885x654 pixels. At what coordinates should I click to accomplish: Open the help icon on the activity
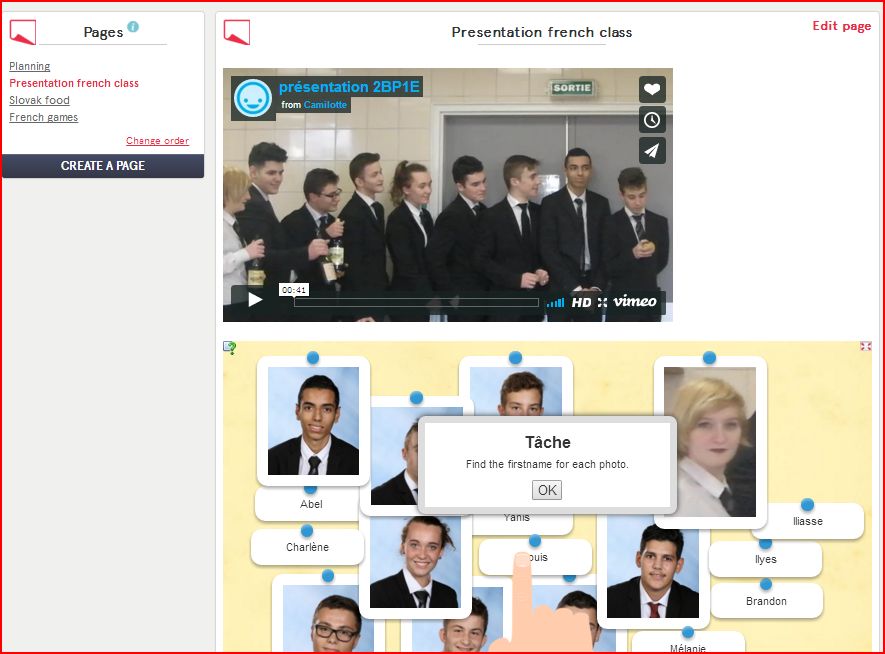[229, 348]
